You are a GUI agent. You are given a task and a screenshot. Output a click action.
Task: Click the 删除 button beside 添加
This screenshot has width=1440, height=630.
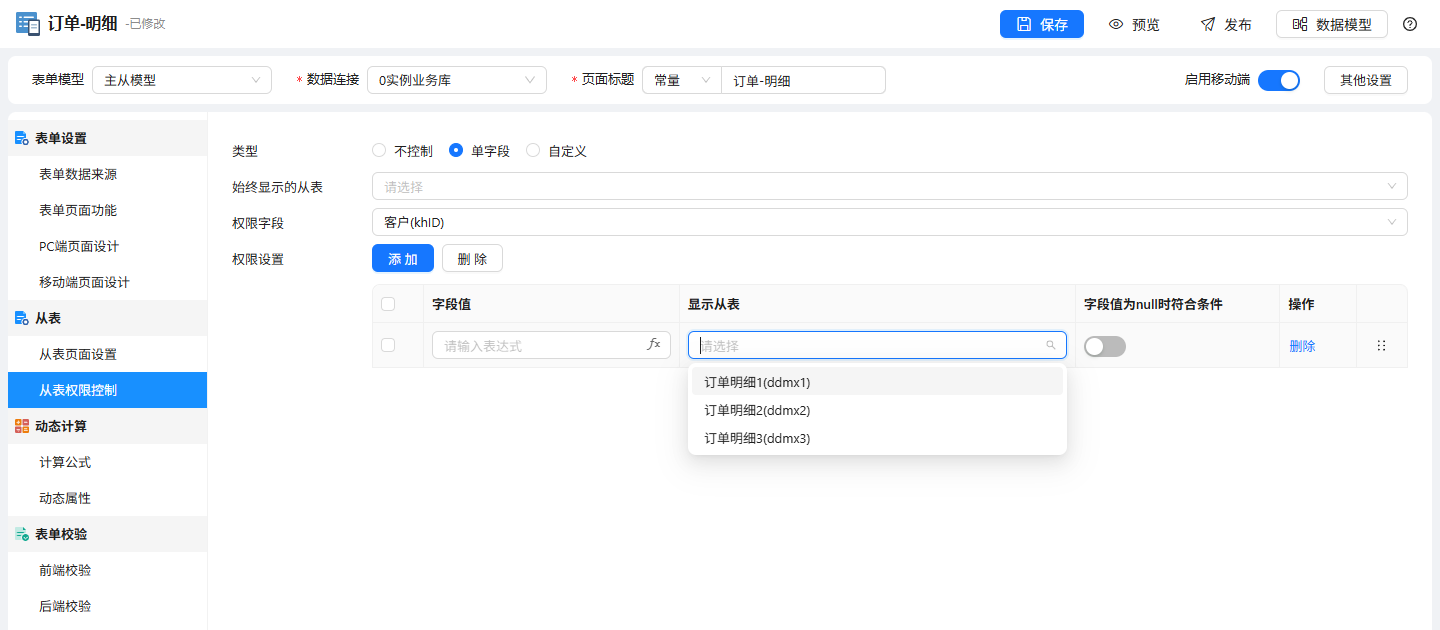(x=472, y=259)
